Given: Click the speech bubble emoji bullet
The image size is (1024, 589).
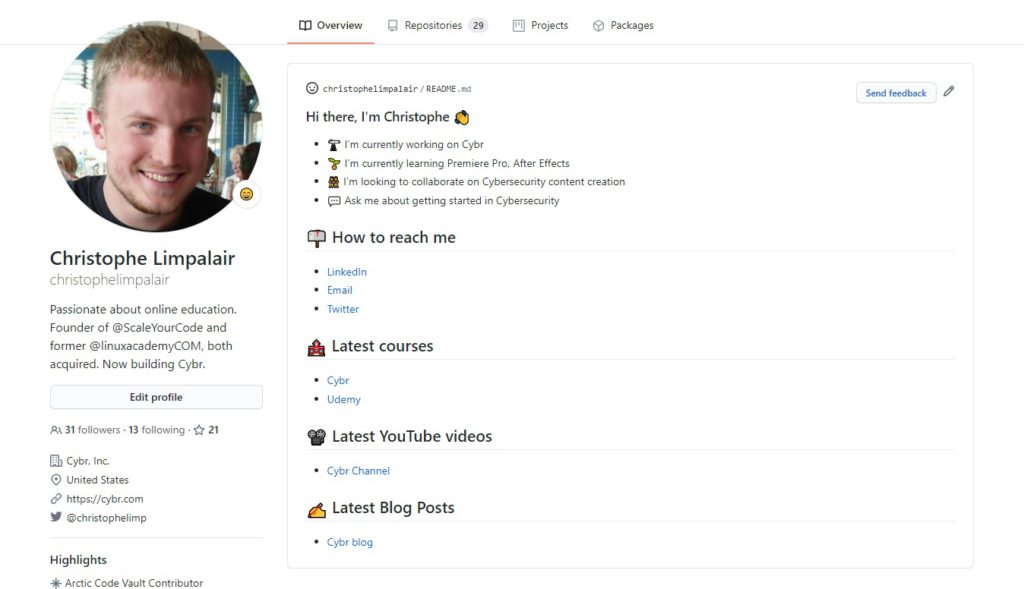Looking at the screenshot, I should [334, 200].
